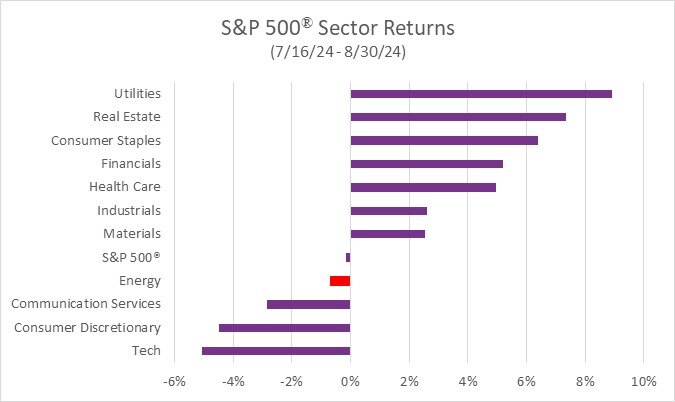
Task: Select the Financials bar
Action: [426, 164]
